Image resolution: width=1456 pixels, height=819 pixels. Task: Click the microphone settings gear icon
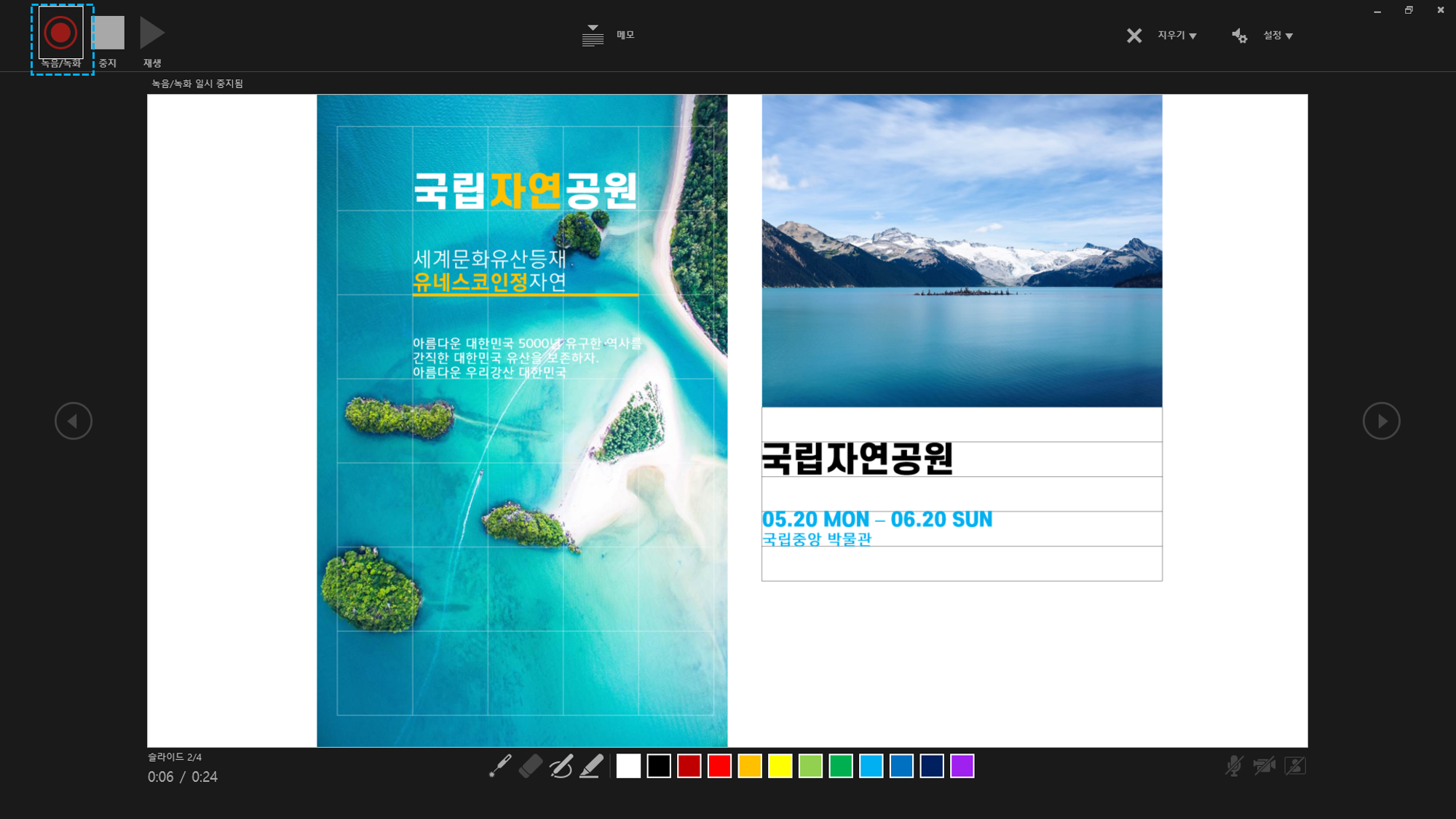[x=1239, y=36]
